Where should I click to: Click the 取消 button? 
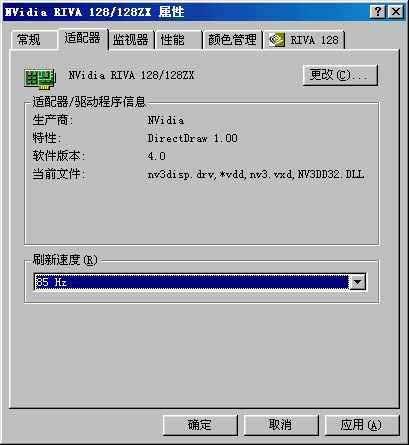click(x=281, y=425)
